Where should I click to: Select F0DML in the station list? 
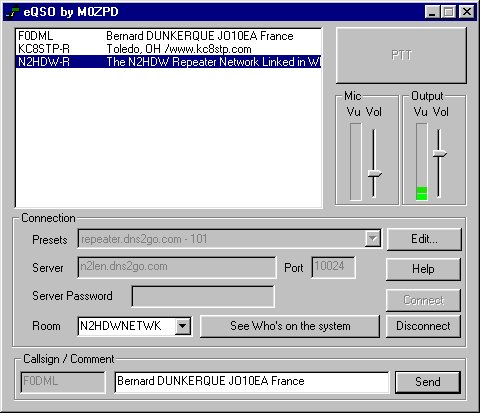(168, 36)
